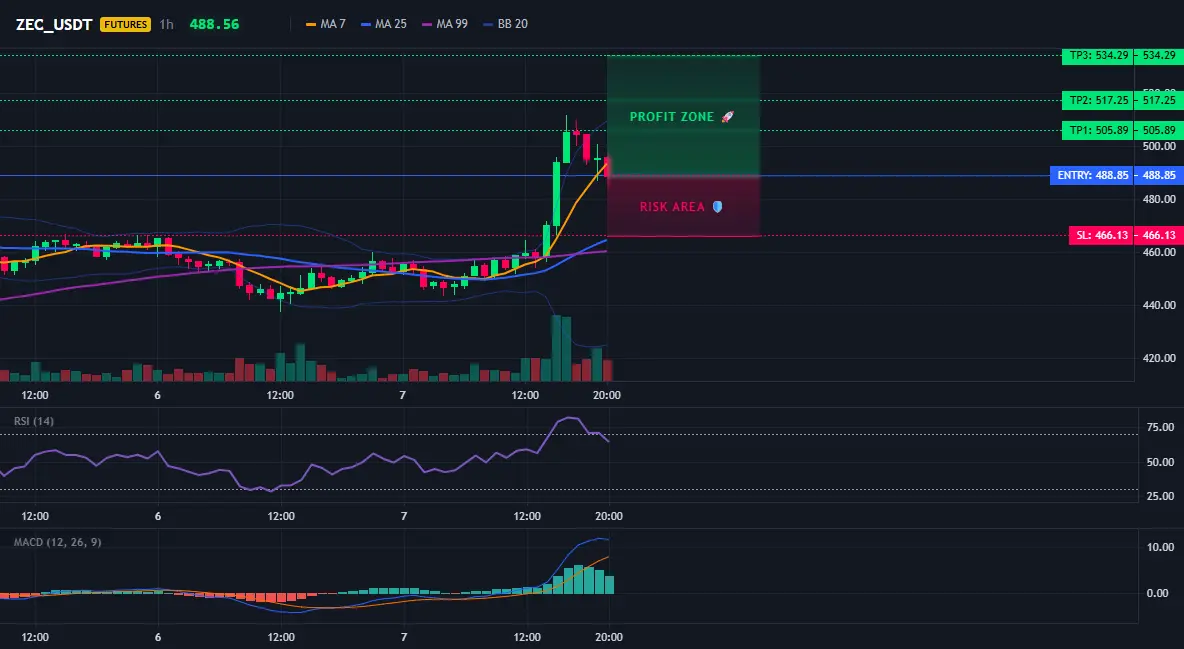Click the TP2: 517.25 label
1184x649 pixels.
(x=1098, y=100)
